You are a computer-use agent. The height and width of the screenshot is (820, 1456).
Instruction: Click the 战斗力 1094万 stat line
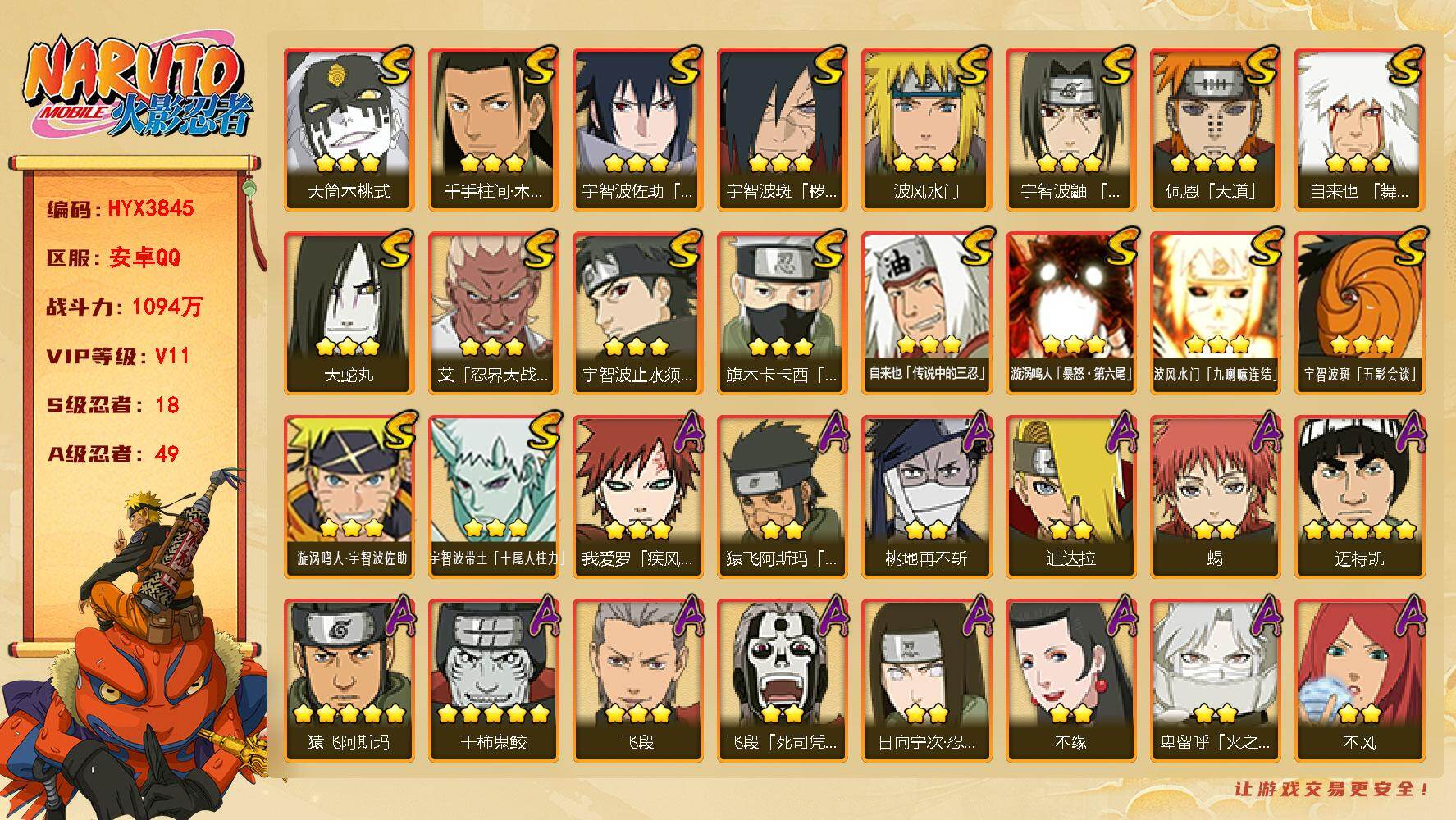[124, 307]
